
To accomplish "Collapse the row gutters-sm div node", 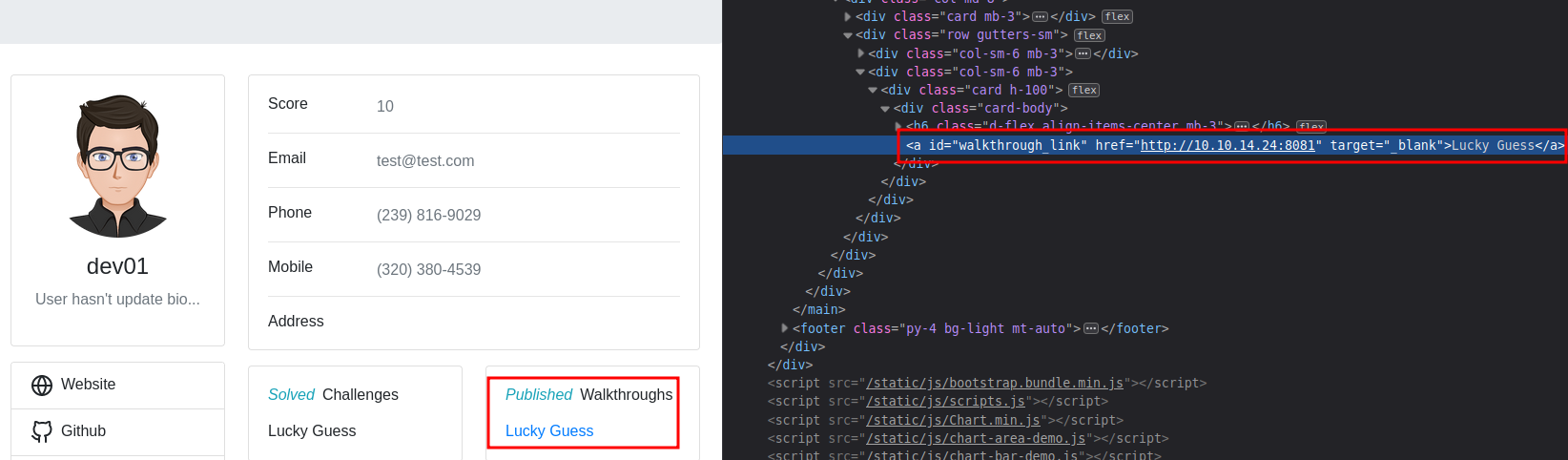I will click(848, 35).
